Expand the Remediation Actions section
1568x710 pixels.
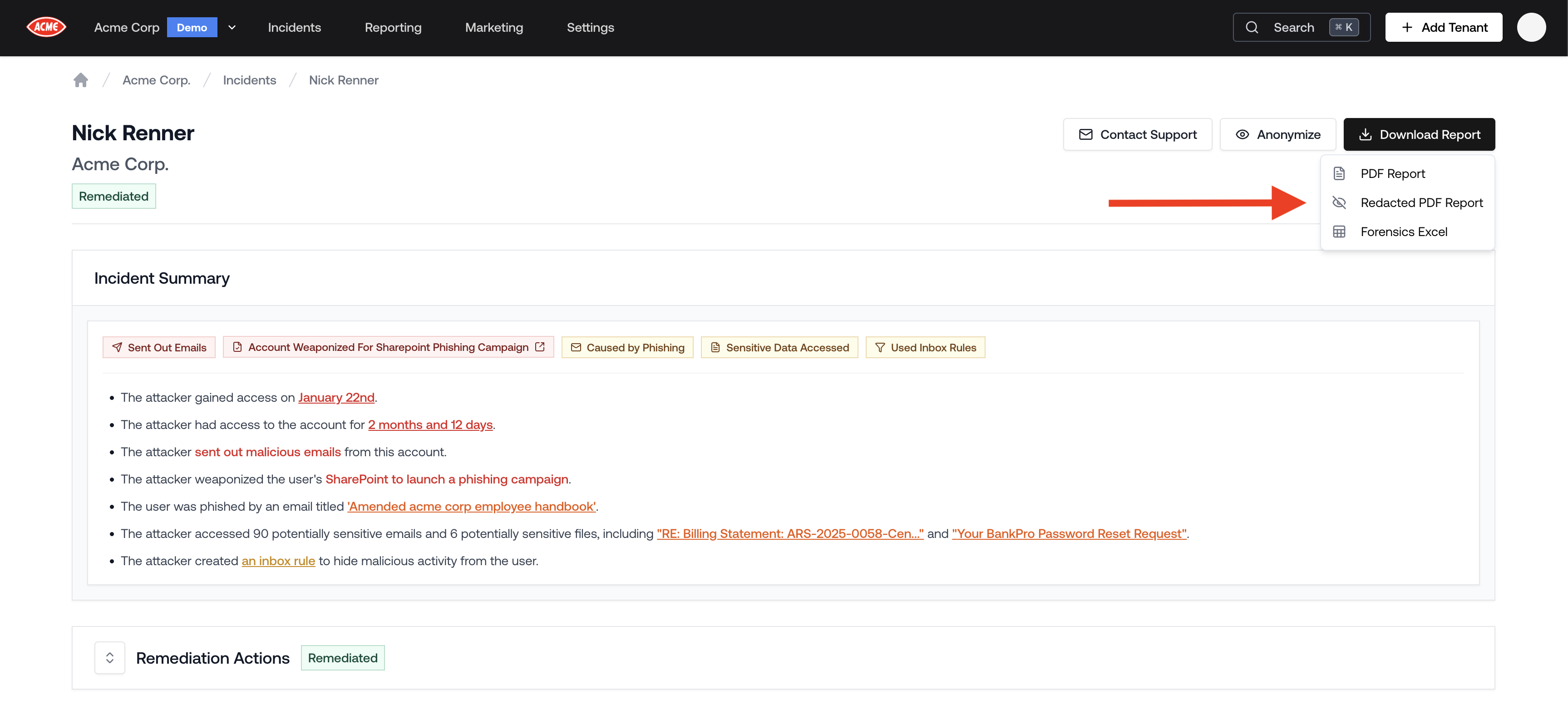point(109,658)
